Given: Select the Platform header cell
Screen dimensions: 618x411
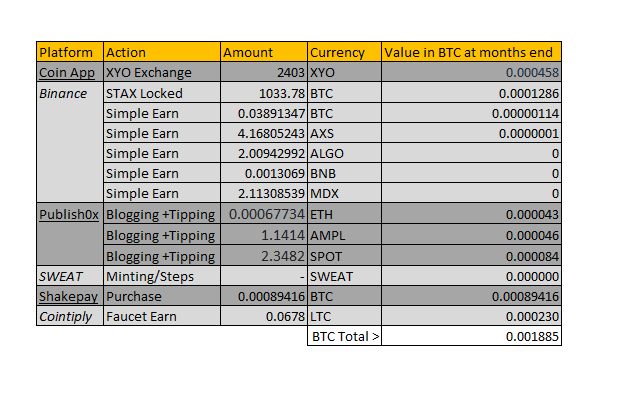Looking at the screenshot, I should (x=70, y=52).
